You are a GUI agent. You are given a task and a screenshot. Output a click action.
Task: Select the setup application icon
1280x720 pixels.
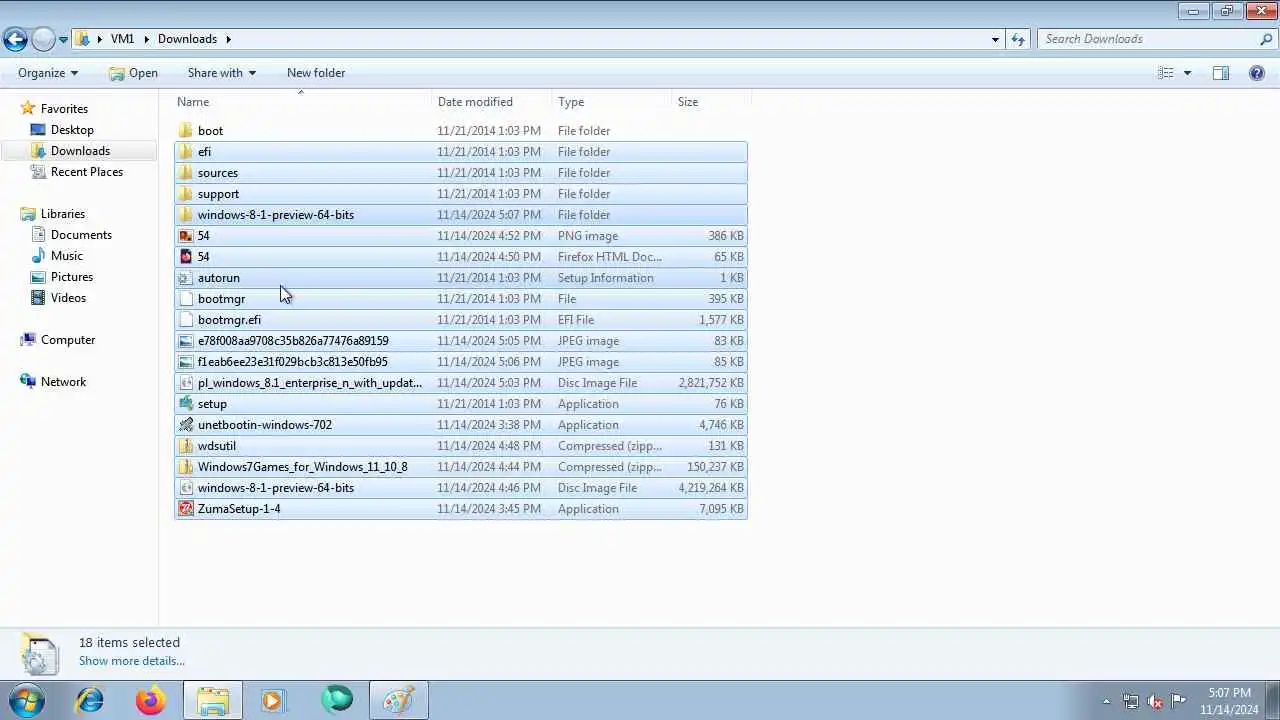coord(186,404)
